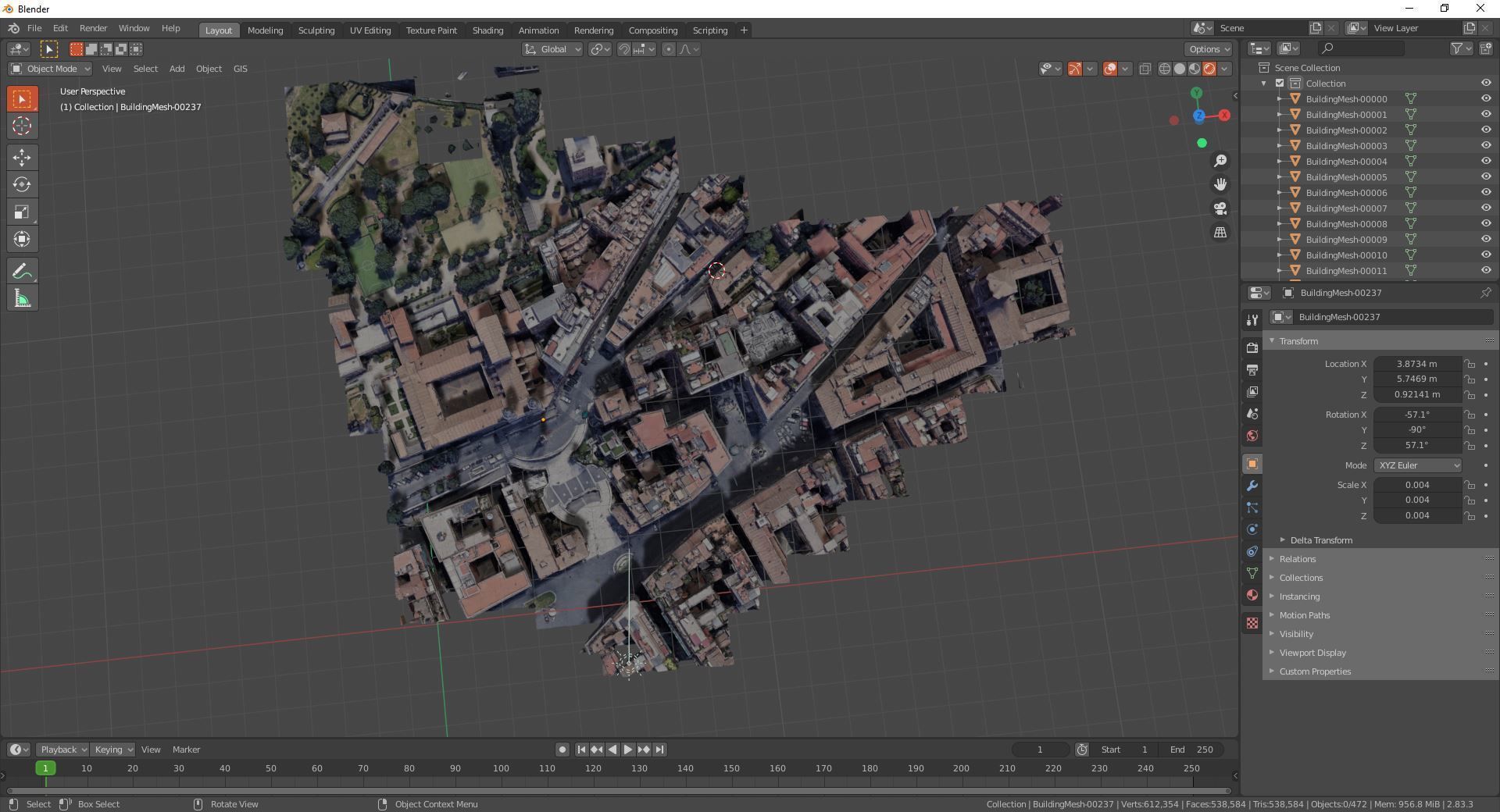The width and height of the screenshot is (1500, 812).
Task: Open the Material properties tab
Action: click(x=1252, y=595)
